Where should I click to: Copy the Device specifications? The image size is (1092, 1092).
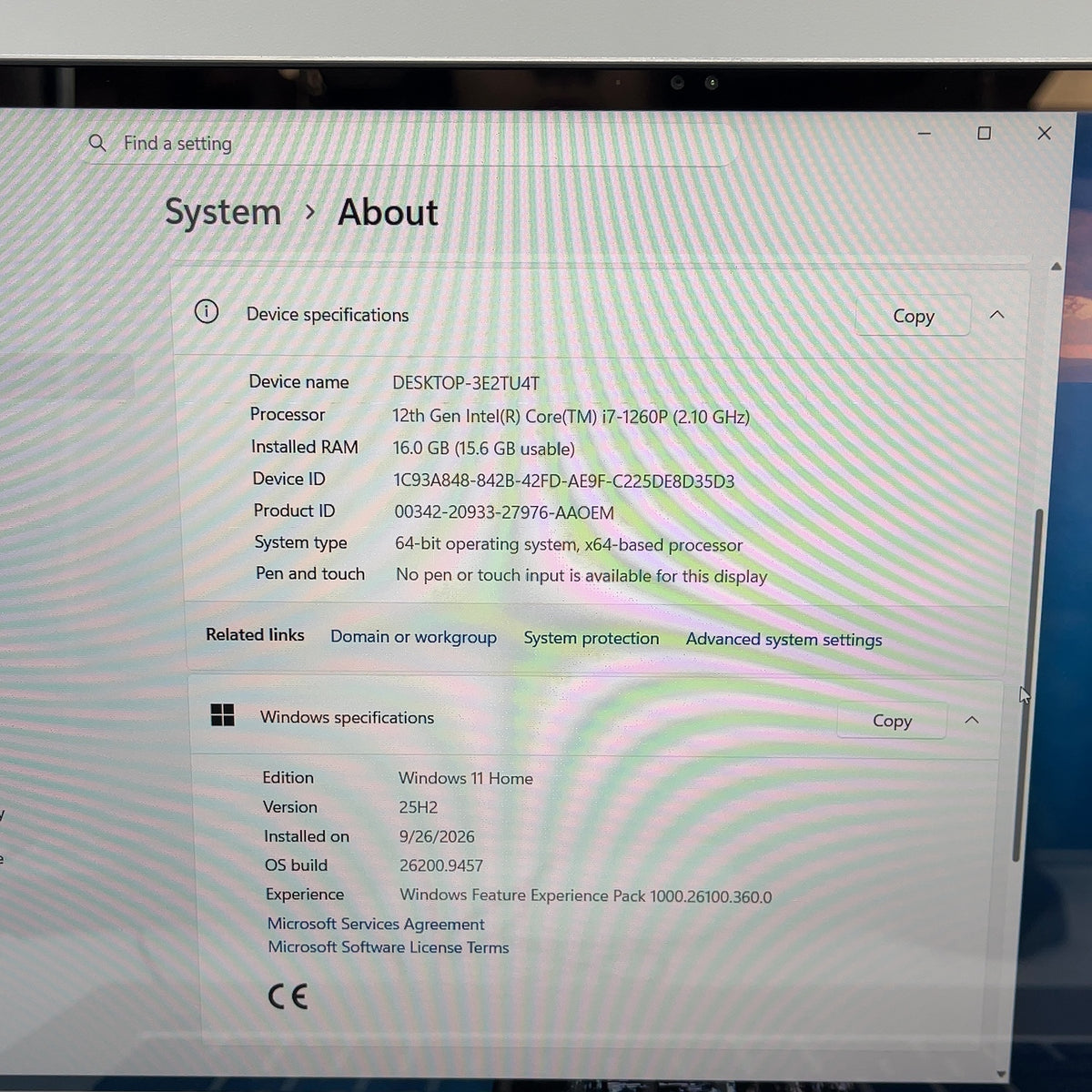click(x=913, y=316)
